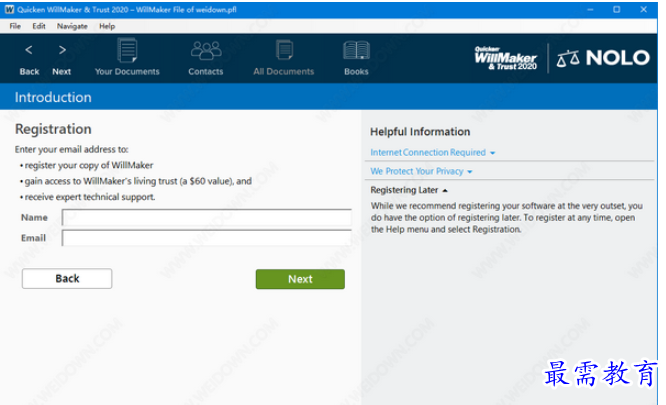Open the All Documents toolbar icon
This screenshot has width=666, height=405.
coord(284,58)
